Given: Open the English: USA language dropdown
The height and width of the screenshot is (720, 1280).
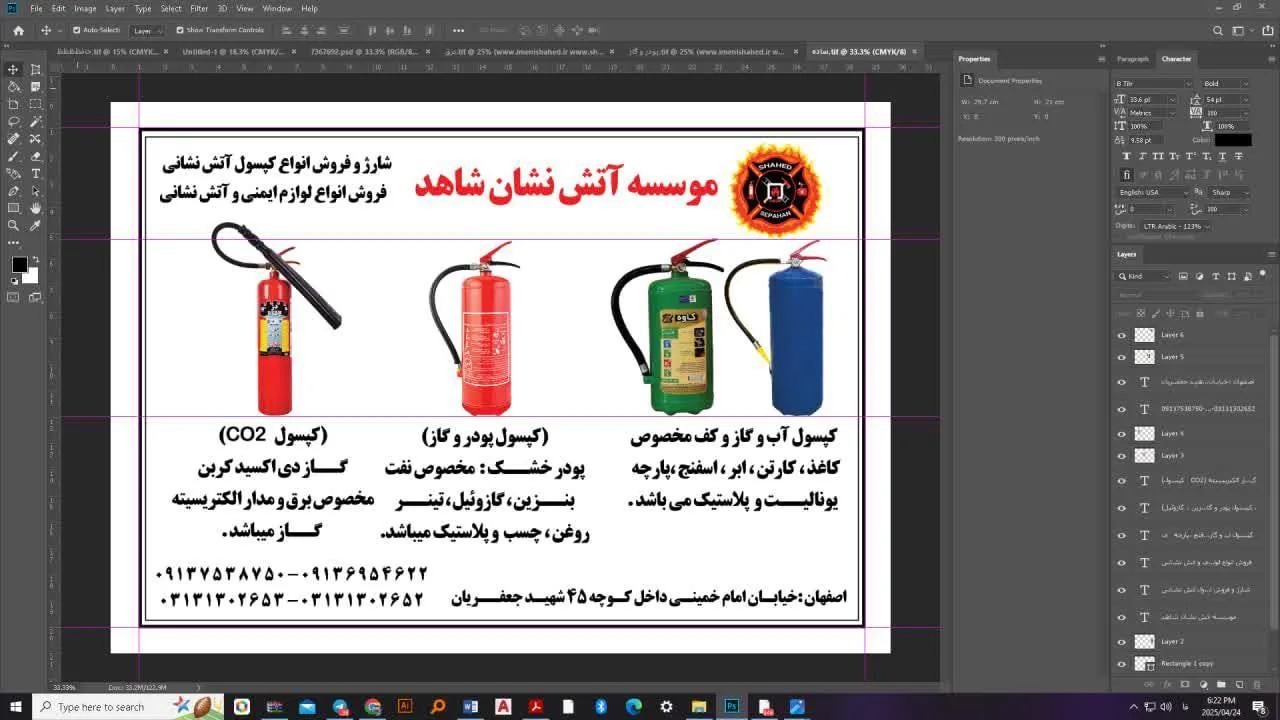Looking at the screenshot, I should pyautogui.click(x=1154, y=192).
